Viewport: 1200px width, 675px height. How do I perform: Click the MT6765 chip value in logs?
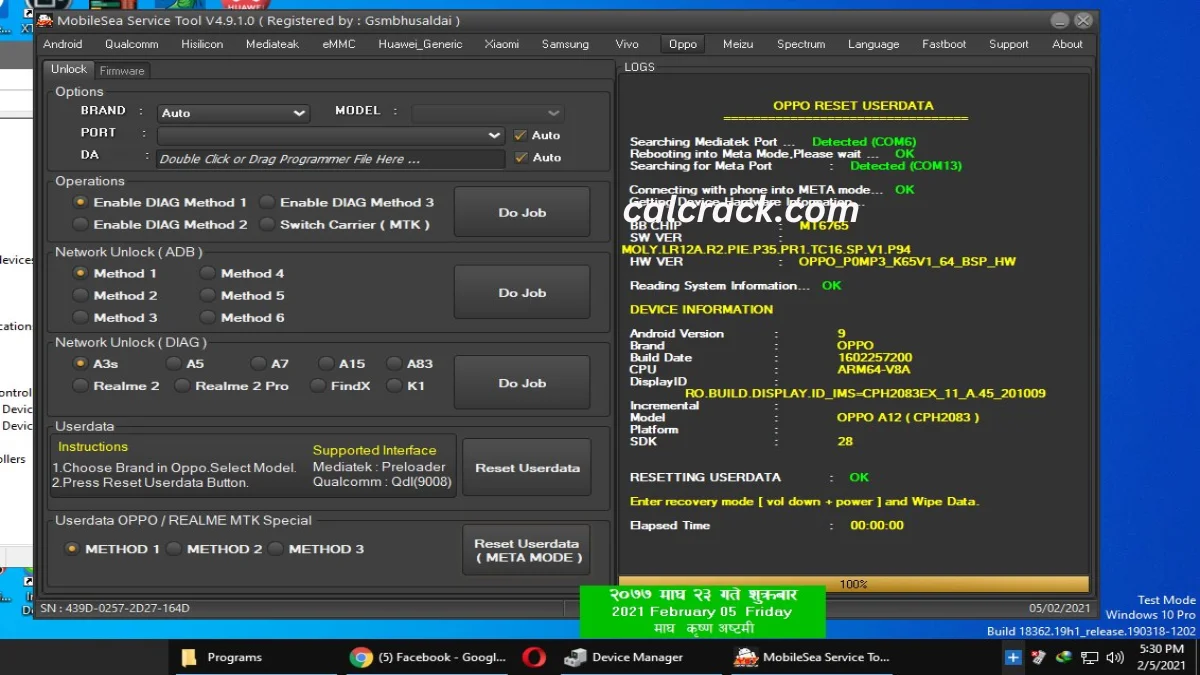[x=826, y=225]
